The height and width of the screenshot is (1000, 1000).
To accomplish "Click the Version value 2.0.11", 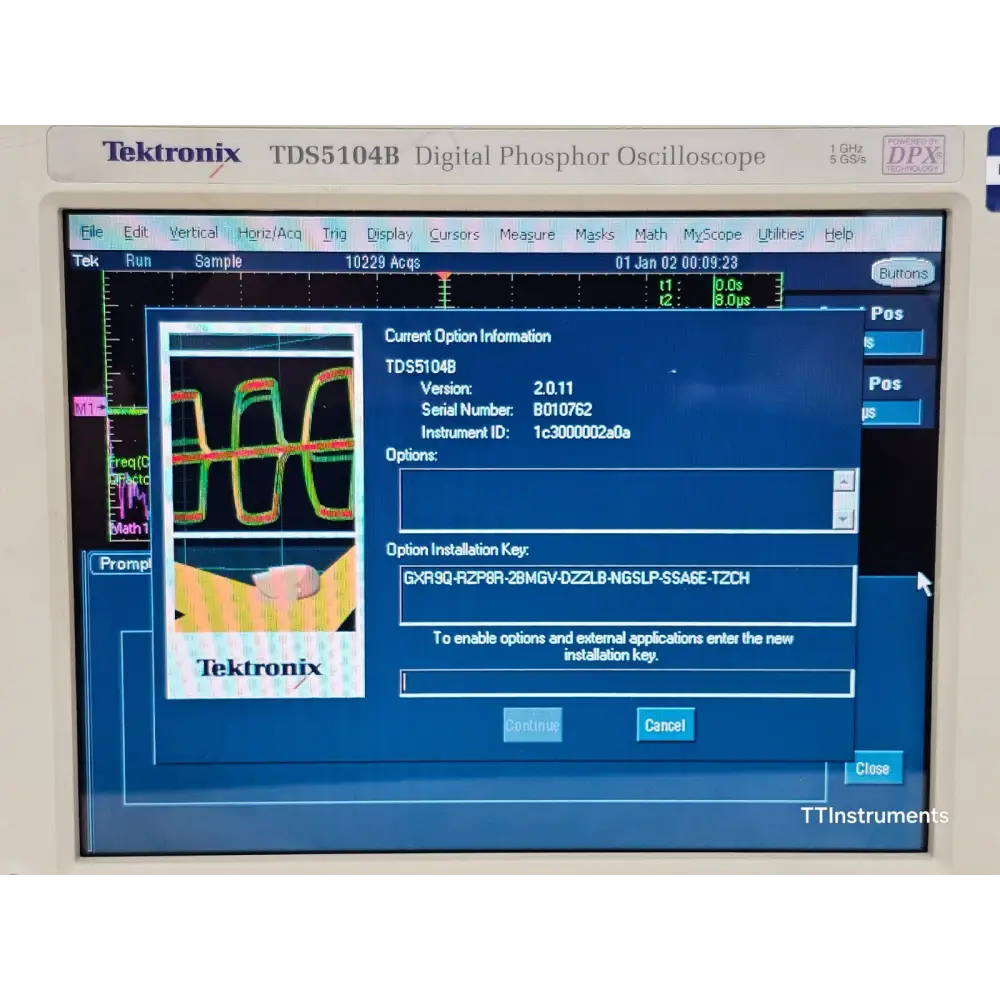I will 553,388.
